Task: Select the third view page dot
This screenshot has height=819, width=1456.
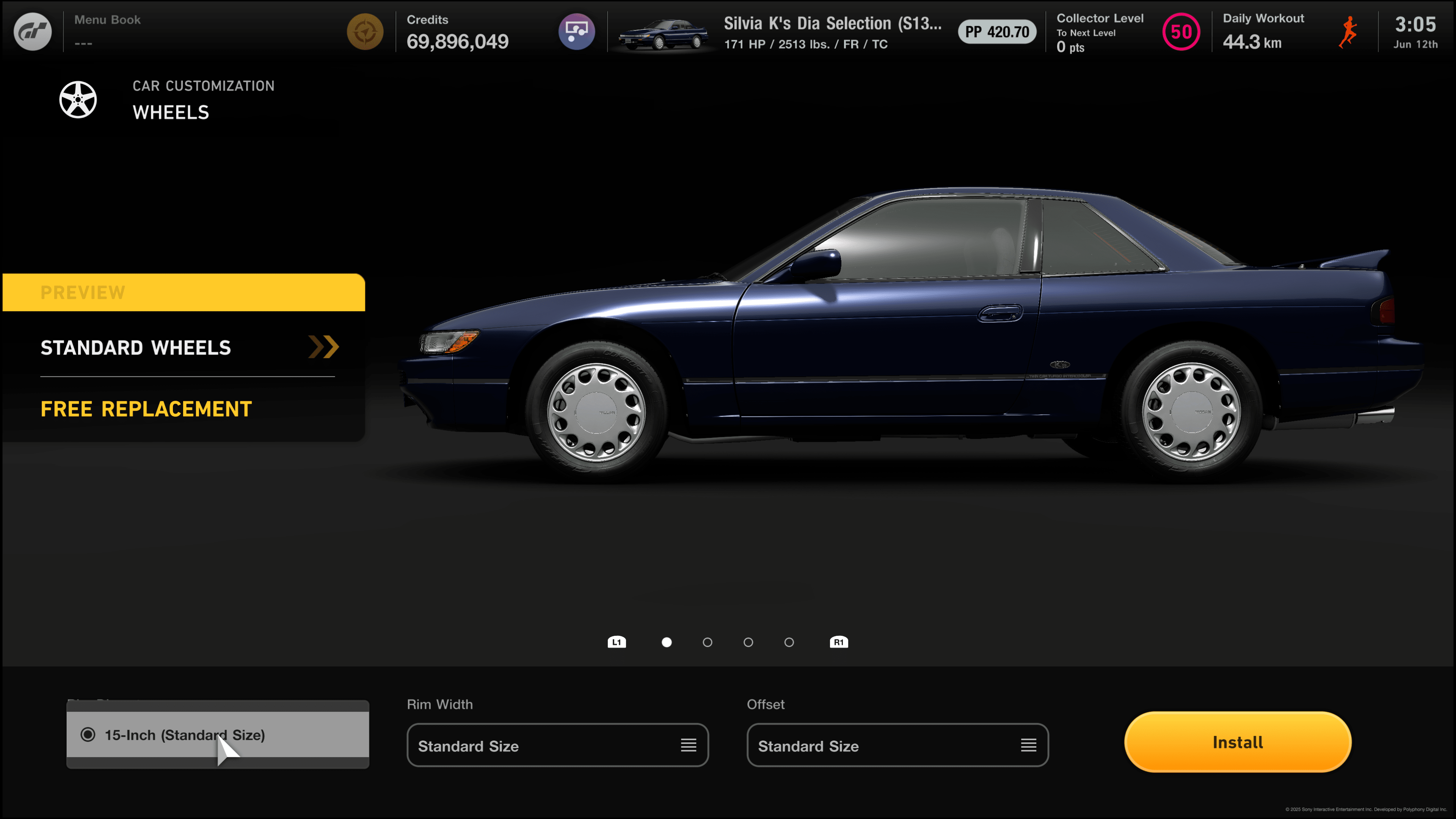Action: point(748,642)
